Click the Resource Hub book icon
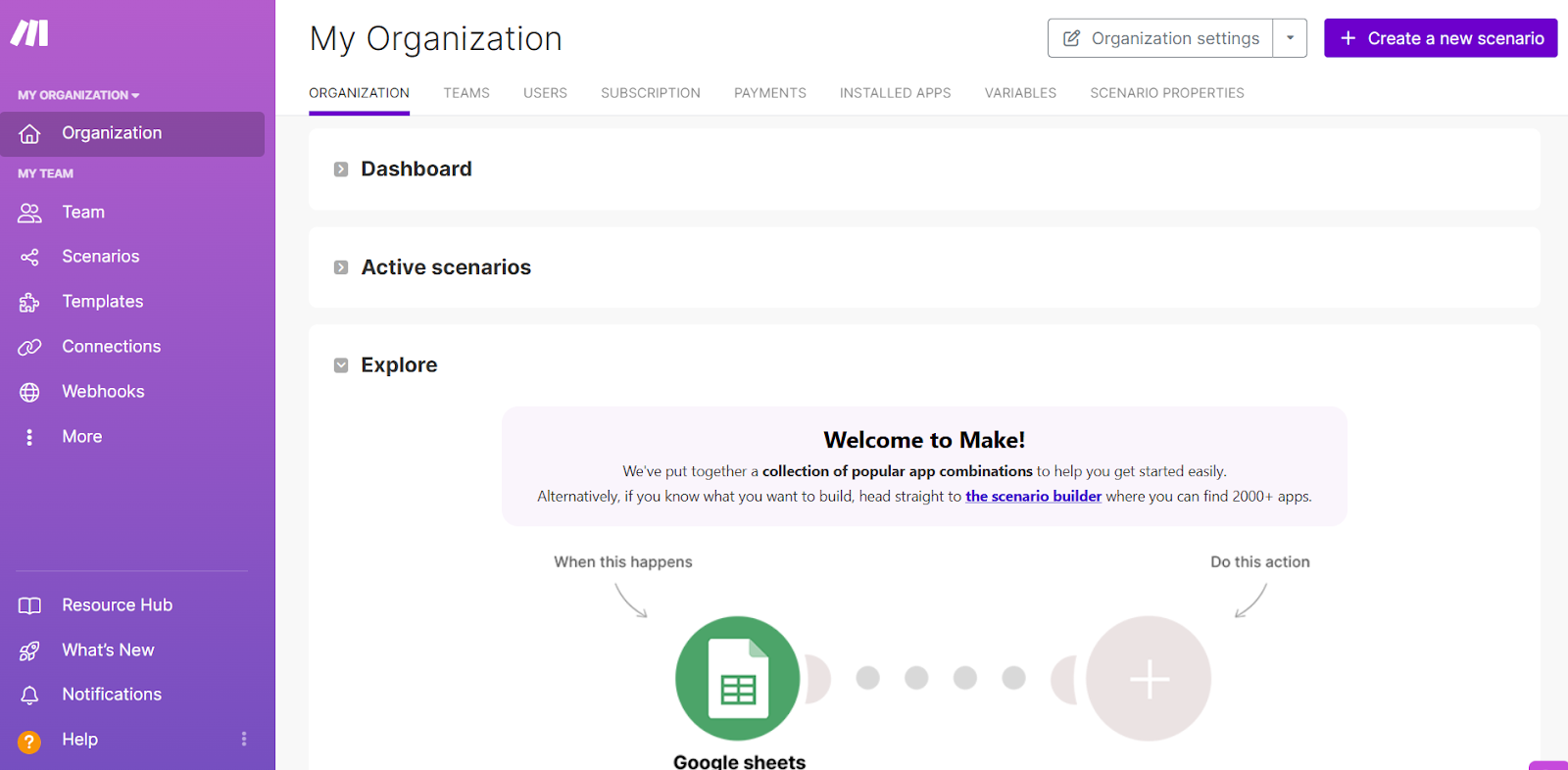Image resolution: width=1568 pixels, height=770 pixels. (29, 605)
